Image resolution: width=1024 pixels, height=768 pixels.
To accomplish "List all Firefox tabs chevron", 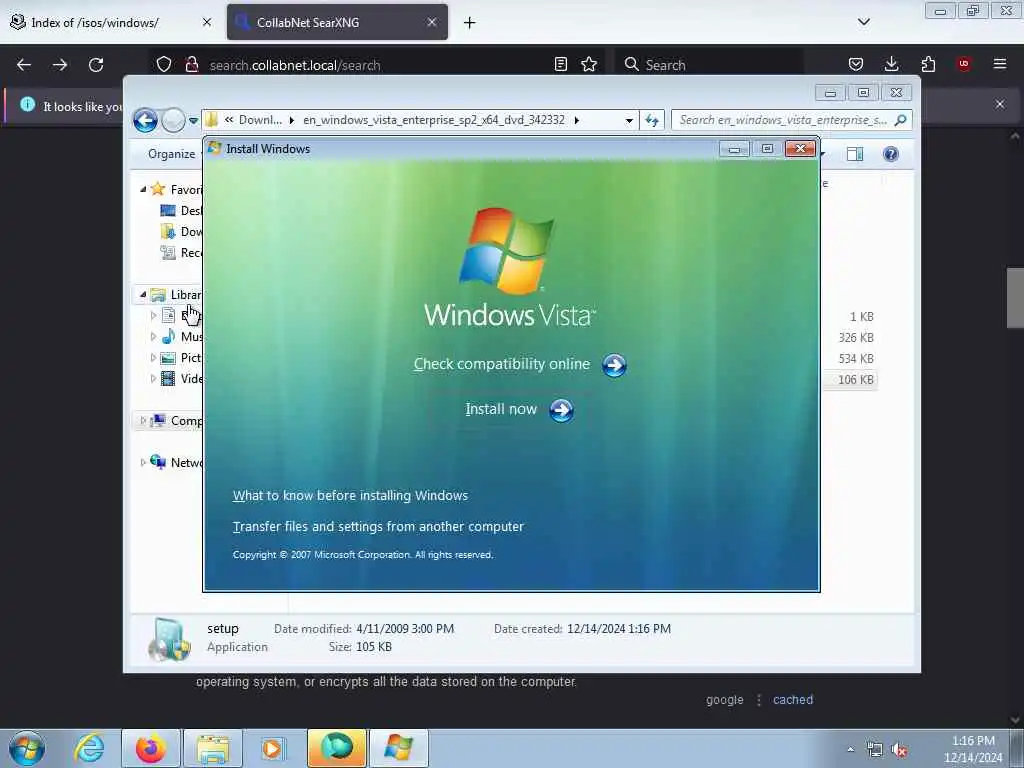I will [x=863, y=22].
